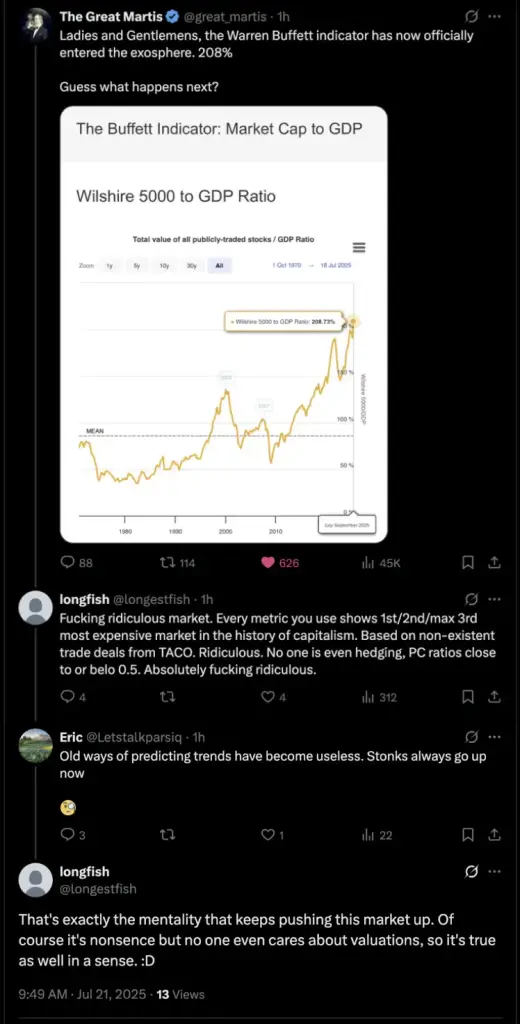Bookmark The Great Martis Buffett indicator post

click(x=468, y=563)
